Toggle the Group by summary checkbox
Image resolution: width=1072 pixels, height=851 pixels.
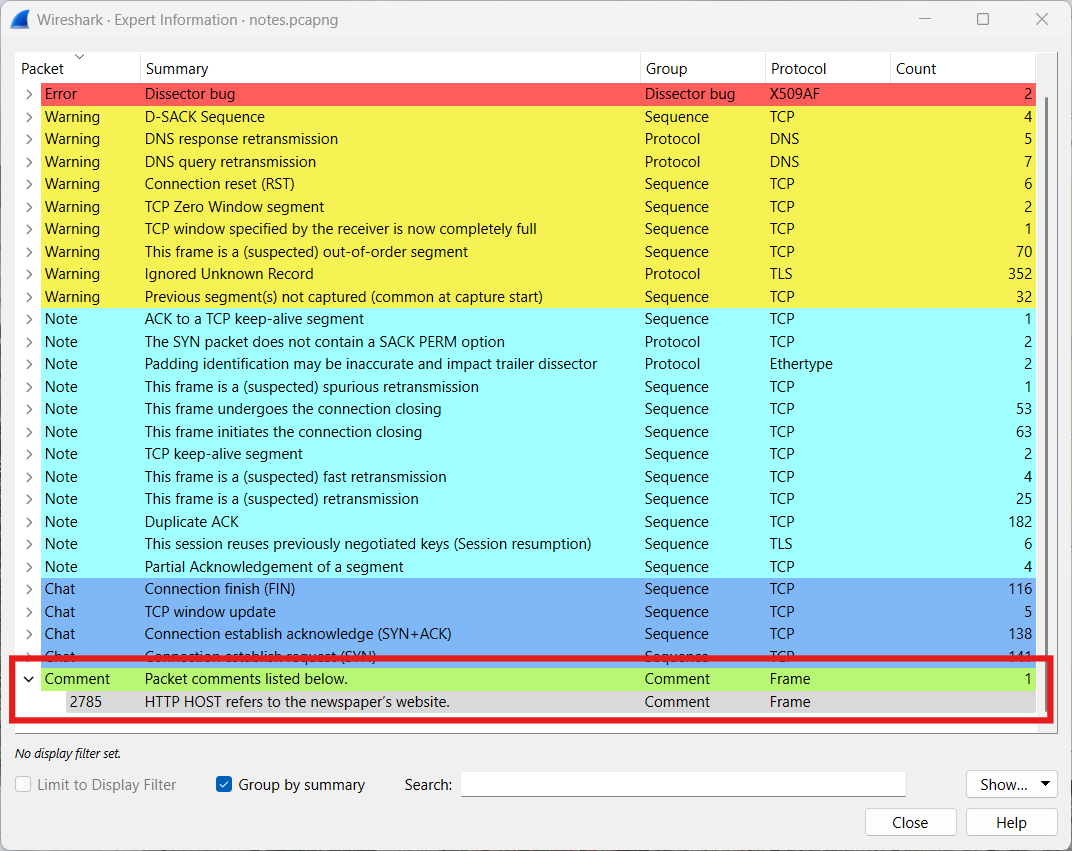click(x=224, y=785)
